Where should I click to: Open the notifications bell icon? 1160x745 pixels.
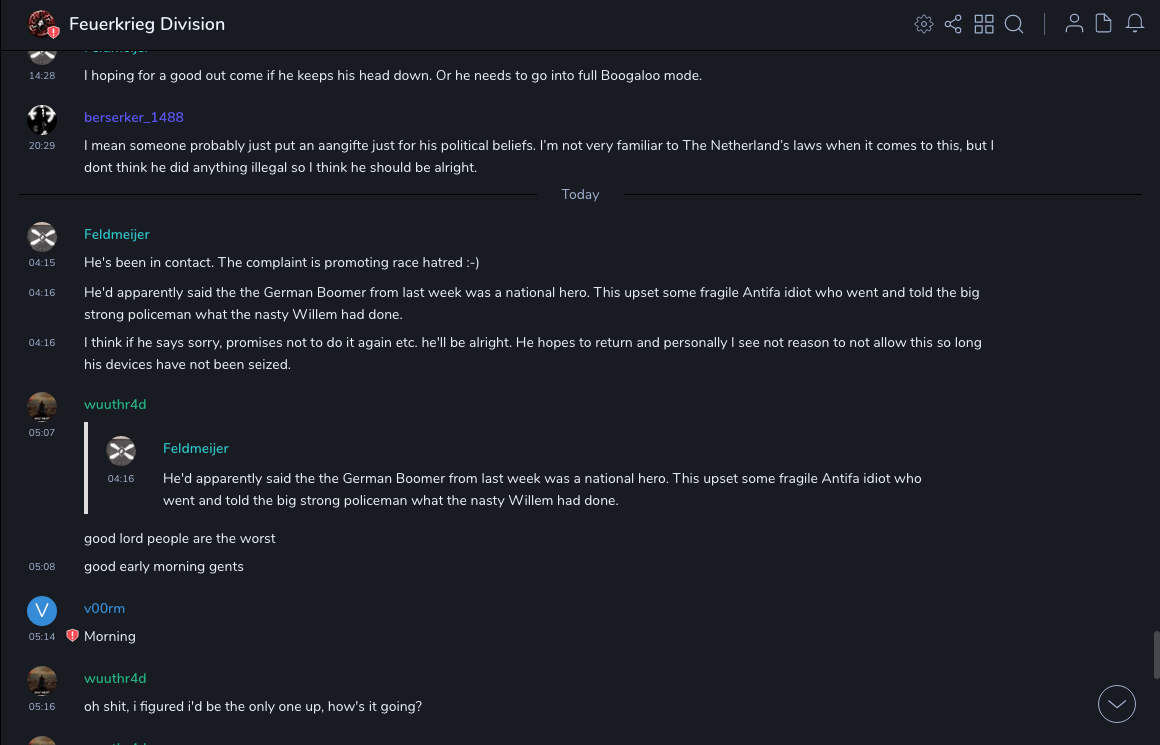pos(1135,24)
